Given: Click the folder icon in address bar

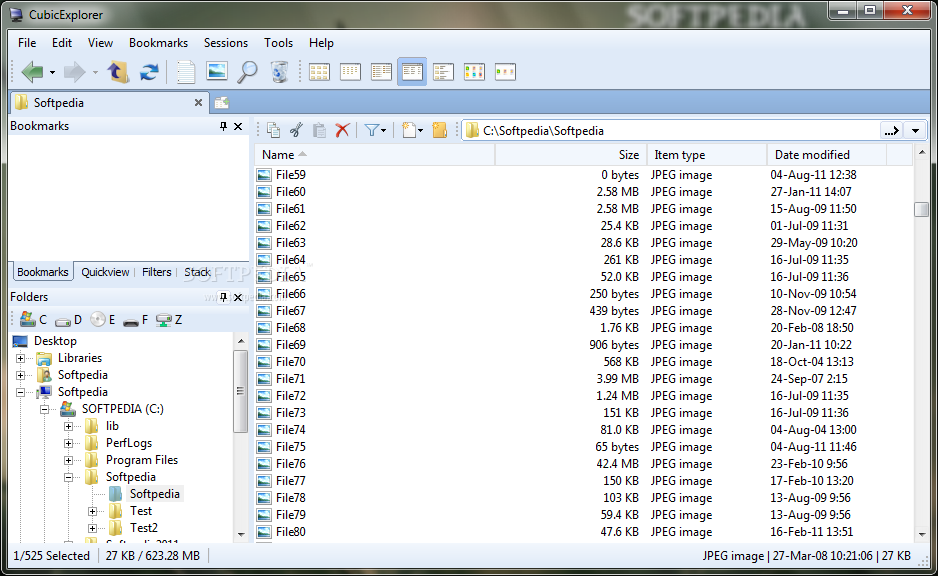Looking at the screenshot, I should pyautogui.click(x=473, y=130).
